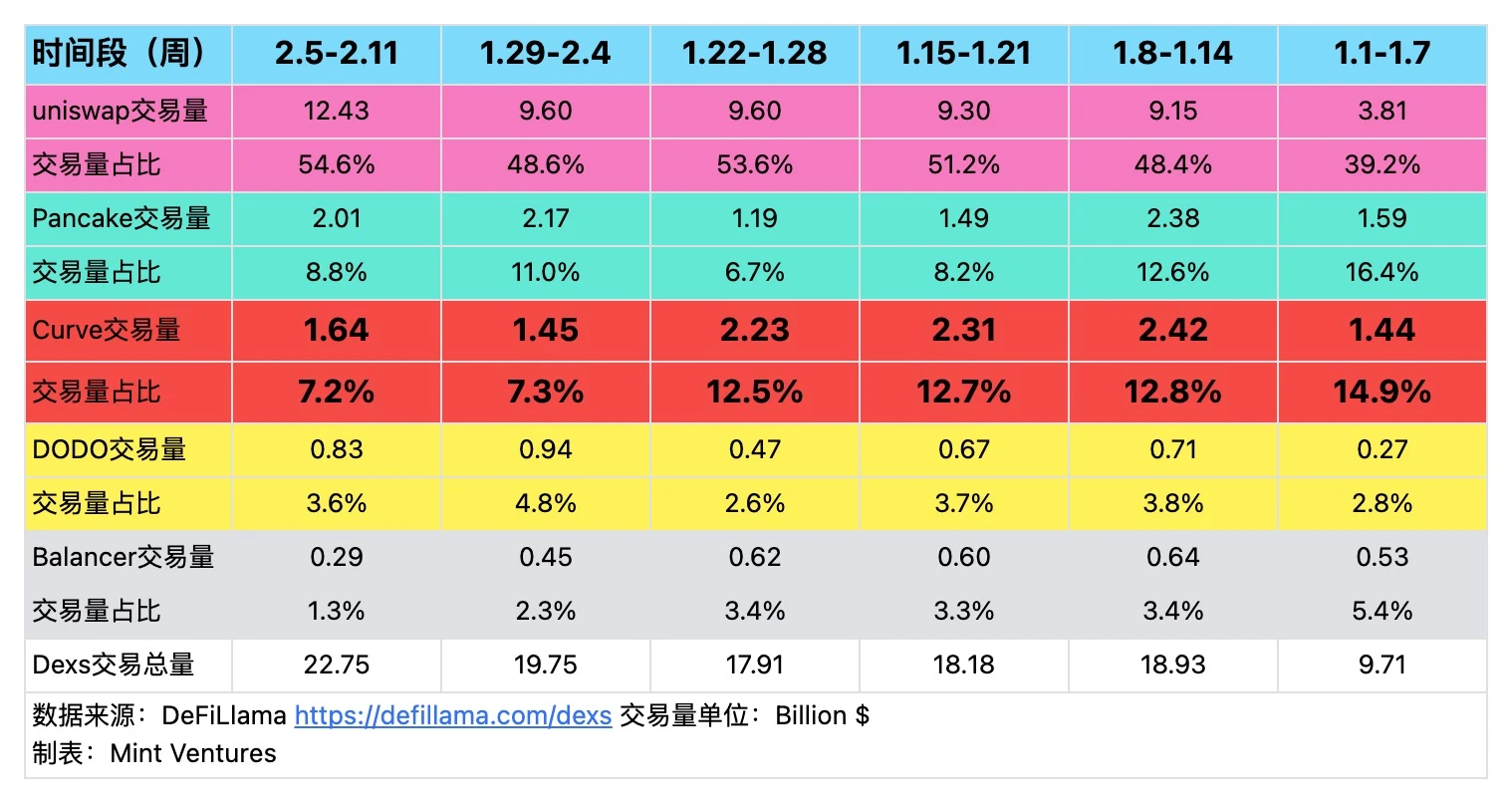Click the bold 14.9% Curve cell

pos(1382,392)
